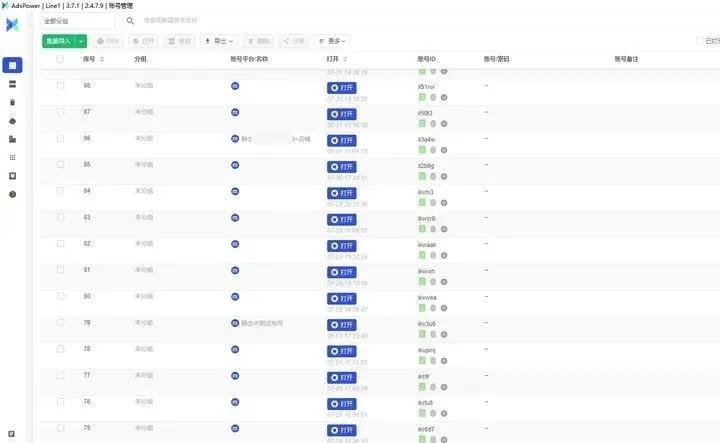Tick the checkbox for row 88
Image resolution: width=720 pixels, height=443 pixels.
60,85
